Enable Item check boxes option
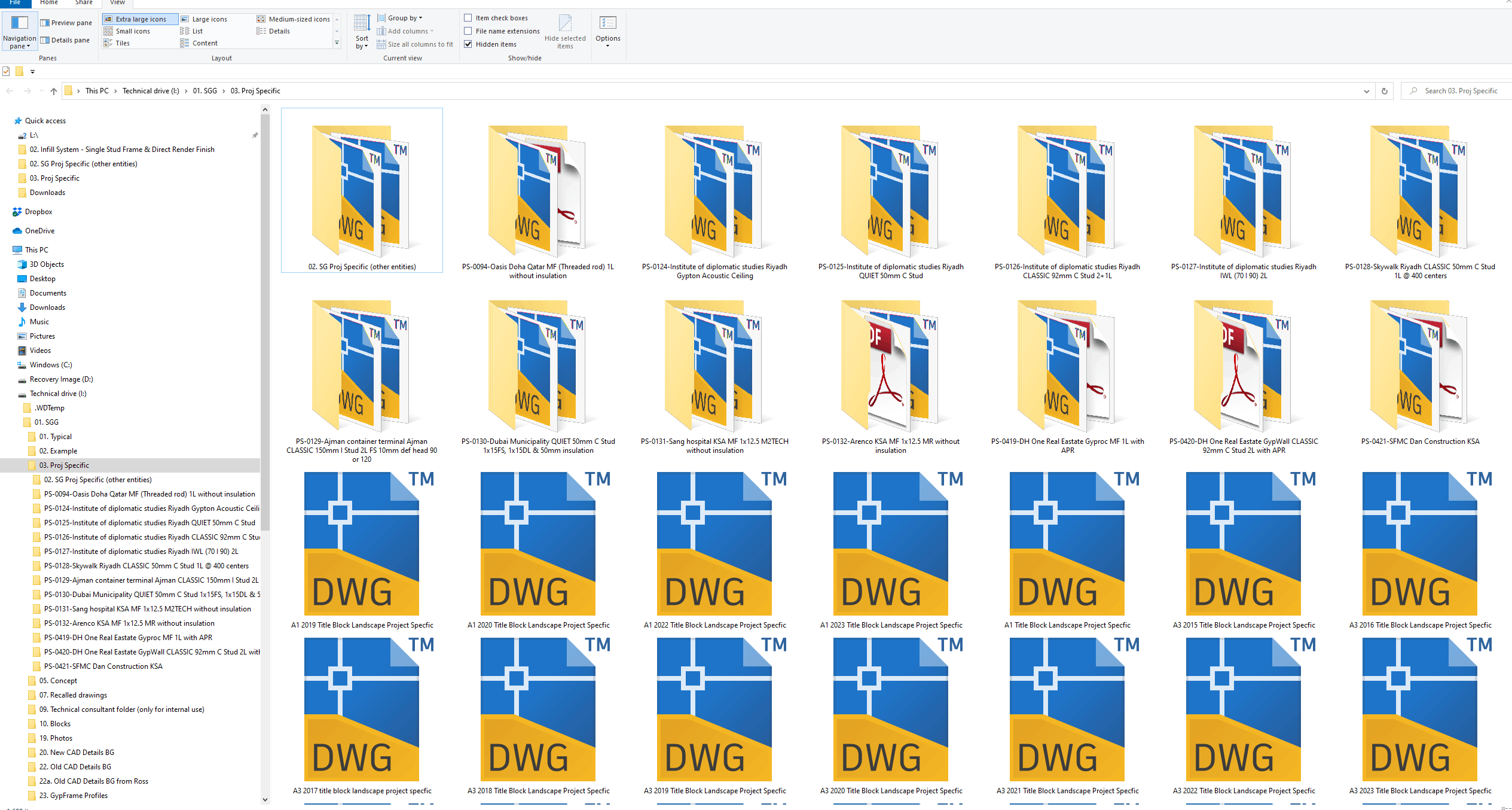Screen dimensions: 1512x810 (x=468, y=18)
